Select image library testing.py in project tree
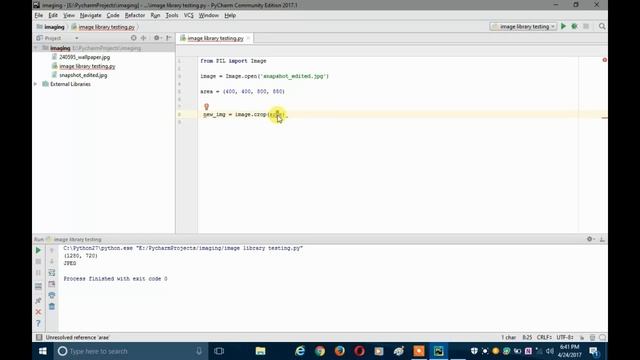Image resolution: width=640 pixels, height=360 pixels. point(87,66)
